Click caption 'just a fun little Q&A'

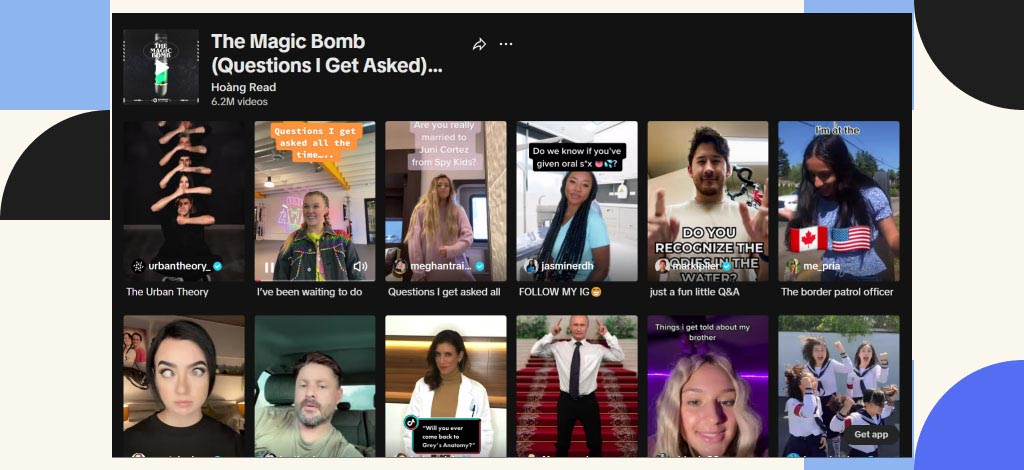coord(695,292)
